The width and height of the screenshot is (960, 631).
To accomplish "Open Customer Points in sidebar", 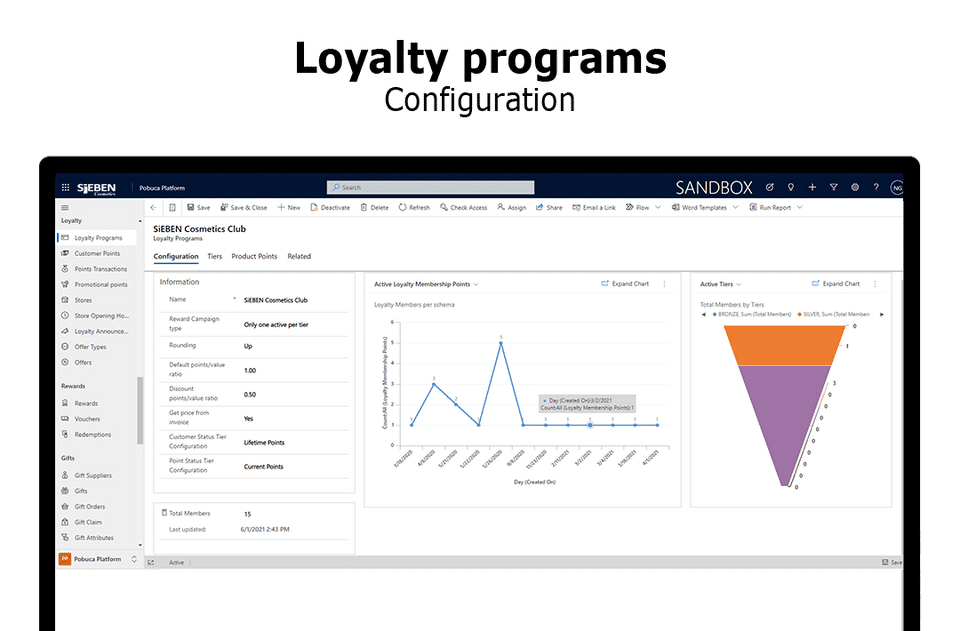I will click(98, 253).
